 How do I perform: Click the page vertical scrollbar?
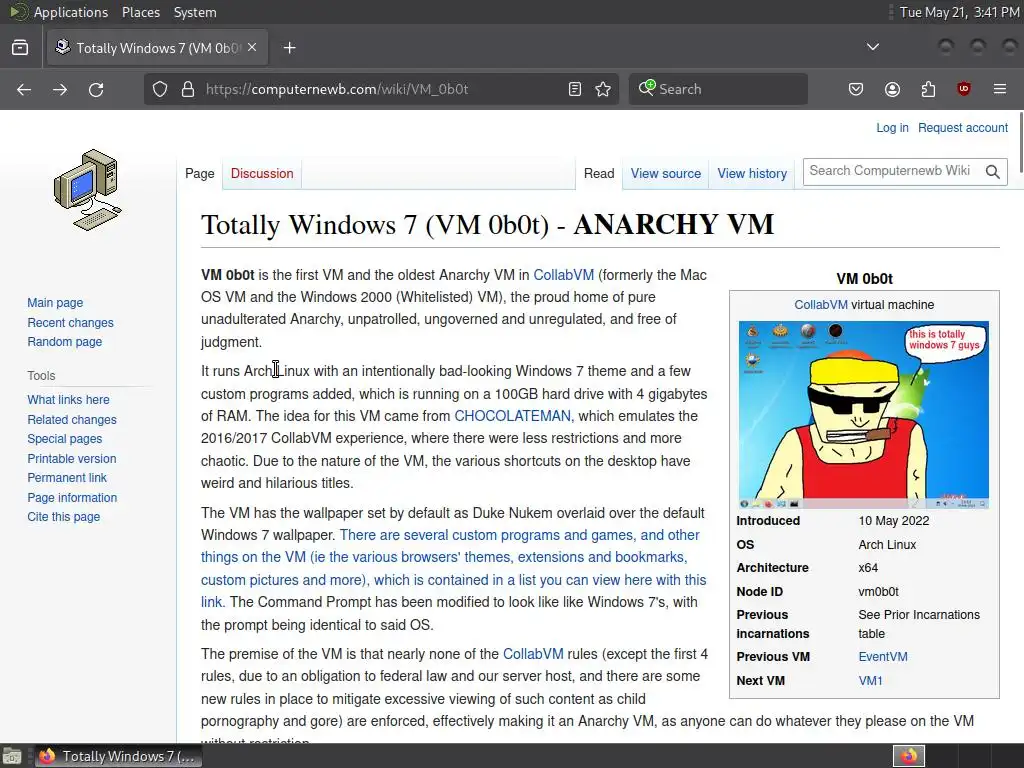point(1019,144)
